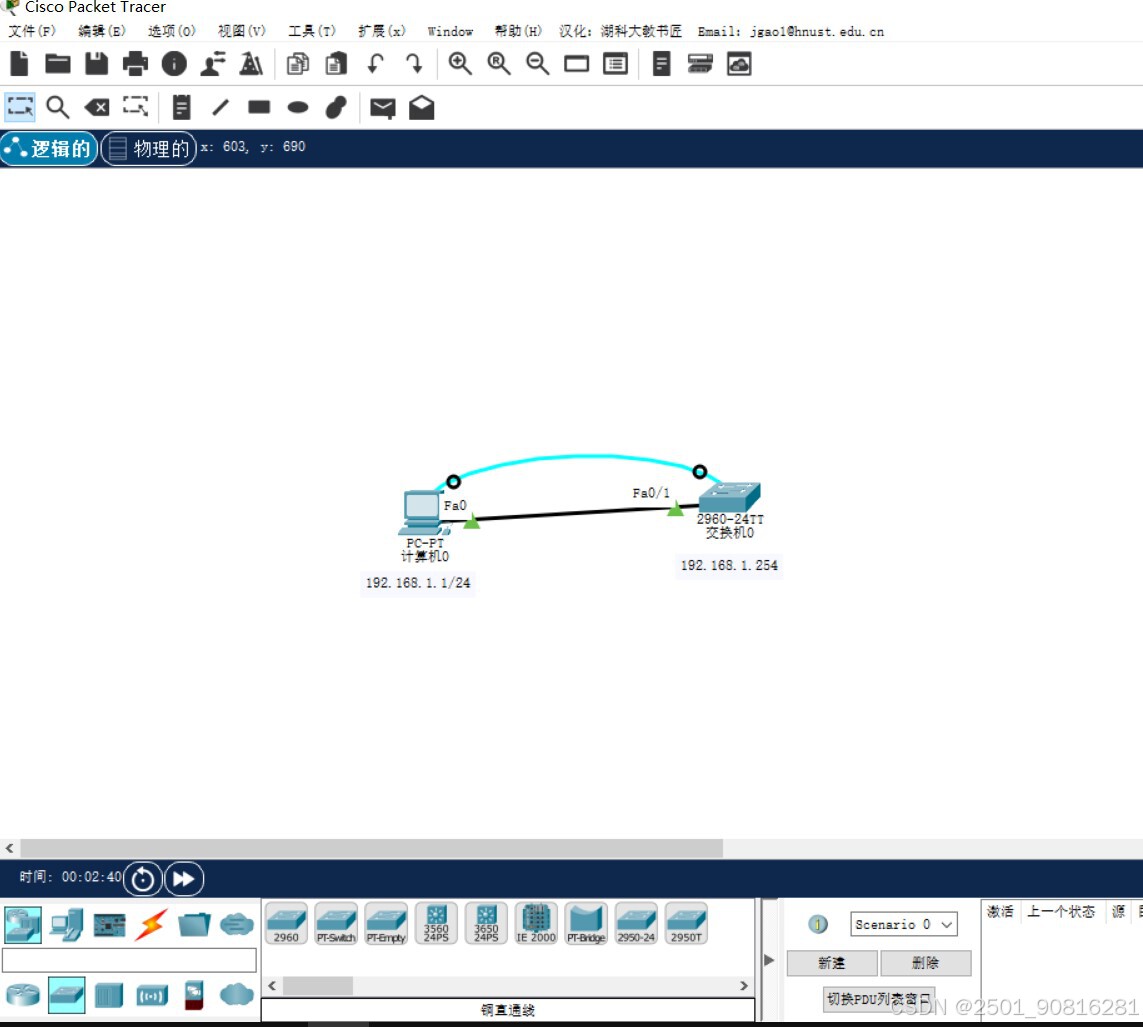Open the 视图(V) menu
This screenshot has width=1143, height=1027.
(x=241, y=31)
